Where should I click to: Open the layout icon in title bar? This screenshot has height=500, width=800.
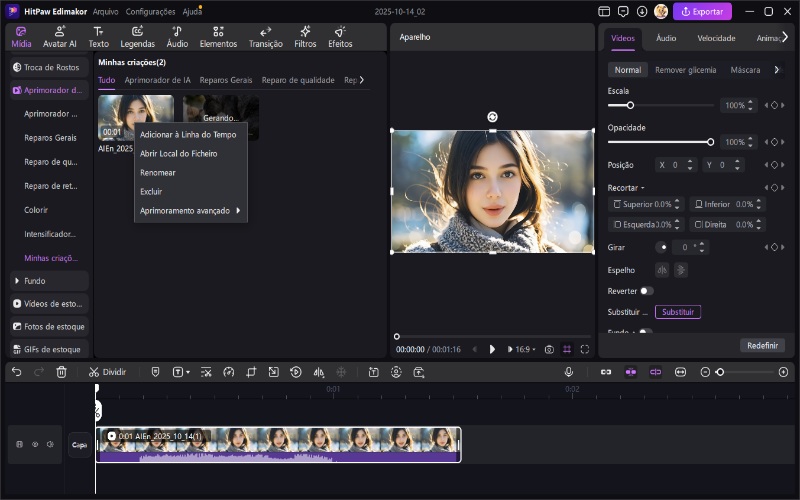pos(604,11)
